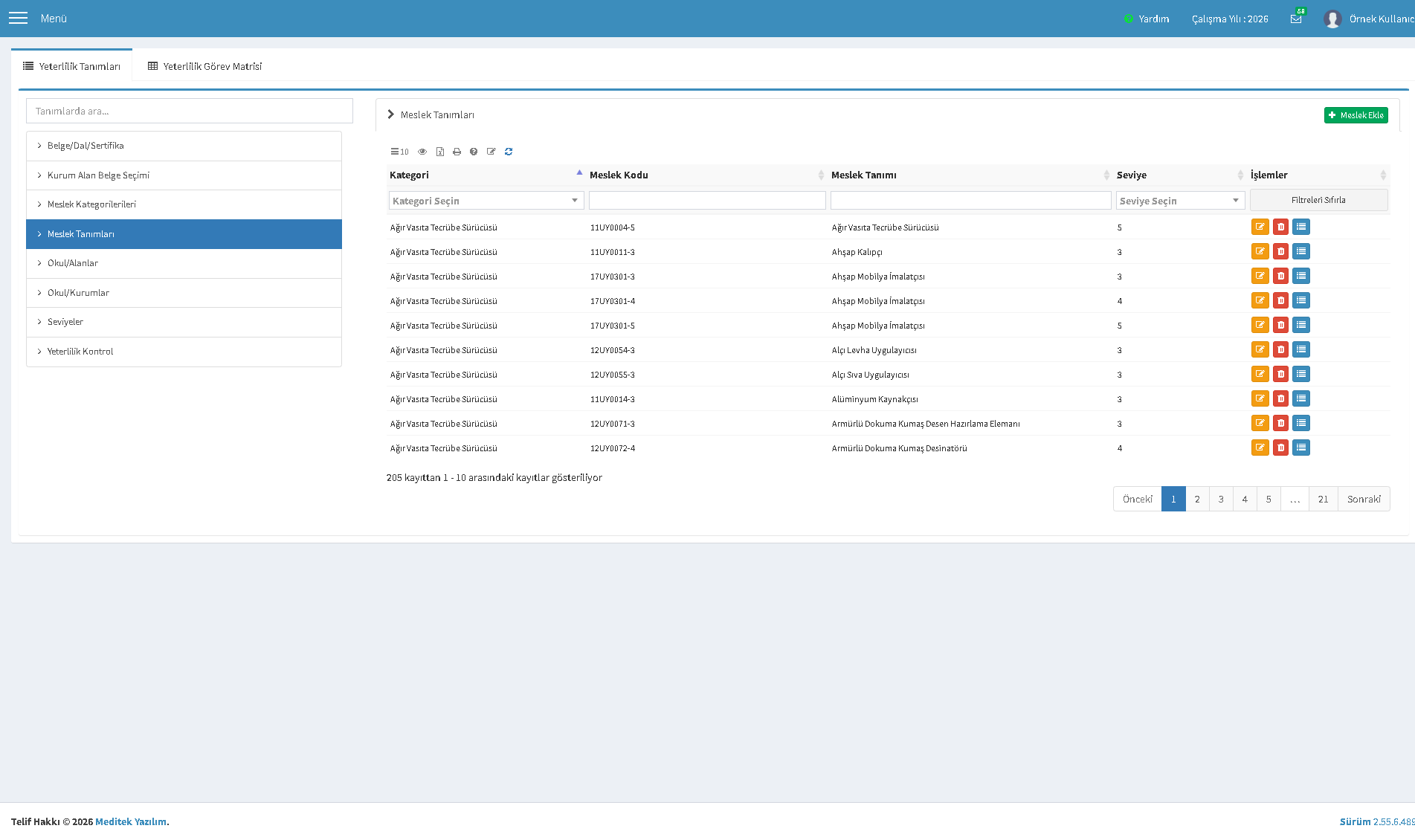The height and width of the screenshot is (840, 1415).
Task: Click the Filtreleri Sıfırla button
Action: click(1318, 200)
